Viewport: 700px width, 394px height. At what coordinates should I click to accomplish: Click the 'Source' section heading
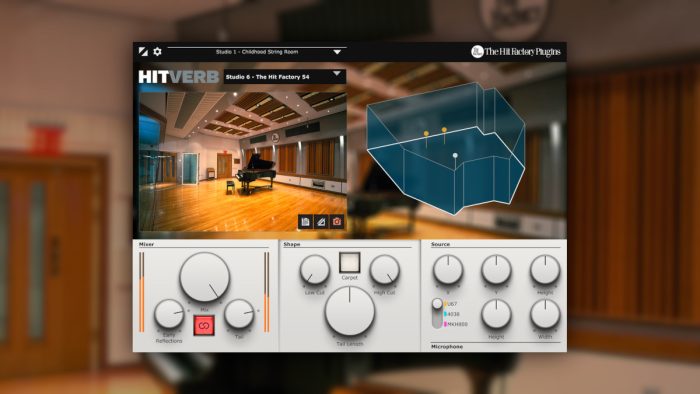[x=440, y=244]
